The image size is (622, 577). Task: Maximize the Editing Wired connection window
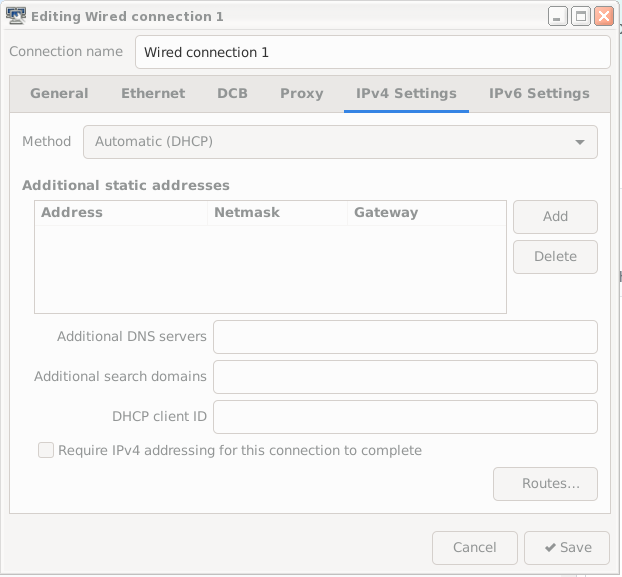pyautogui.click(x=581, y=16)
